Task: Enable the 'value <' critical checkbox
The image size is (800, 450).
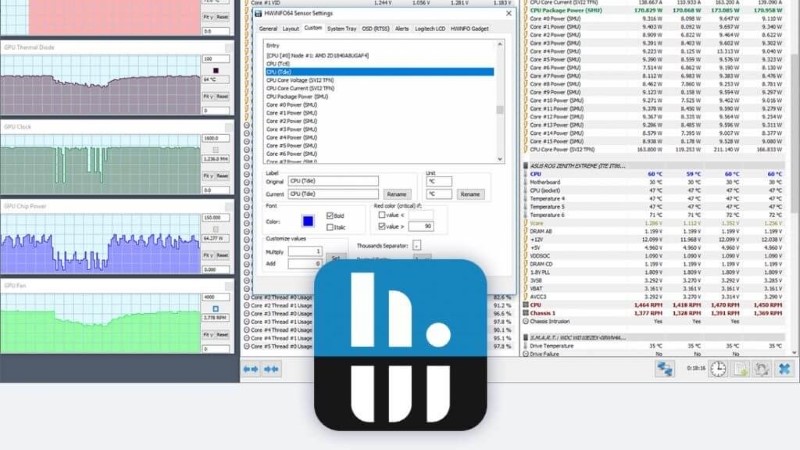Action: point(382,215)
